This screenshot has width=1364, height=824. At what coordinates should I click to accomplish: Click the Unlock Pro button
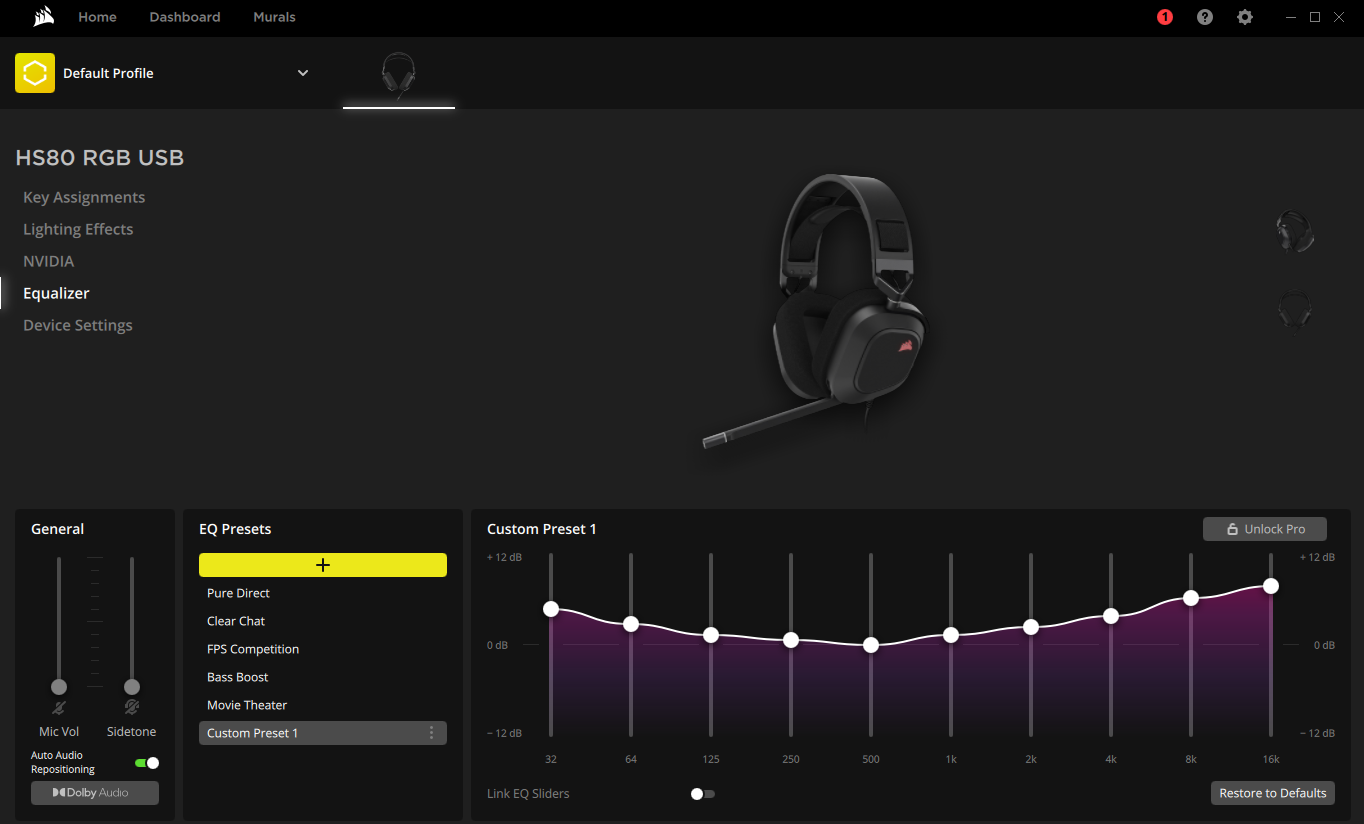click(x=1265, y=529)
